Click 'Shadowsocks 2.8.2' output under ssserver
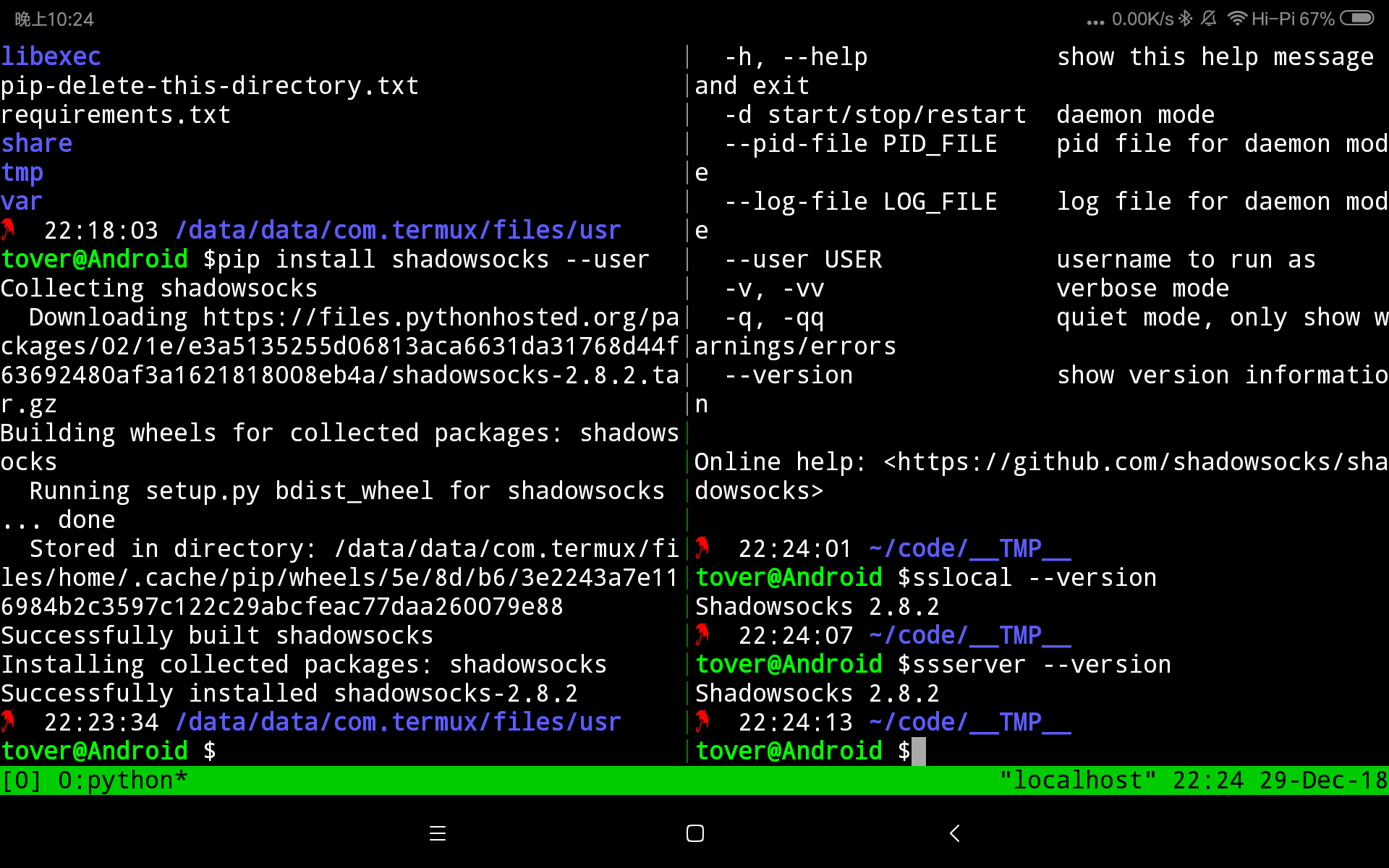Viewport: 1389px width, 868px height. (817, 693)
